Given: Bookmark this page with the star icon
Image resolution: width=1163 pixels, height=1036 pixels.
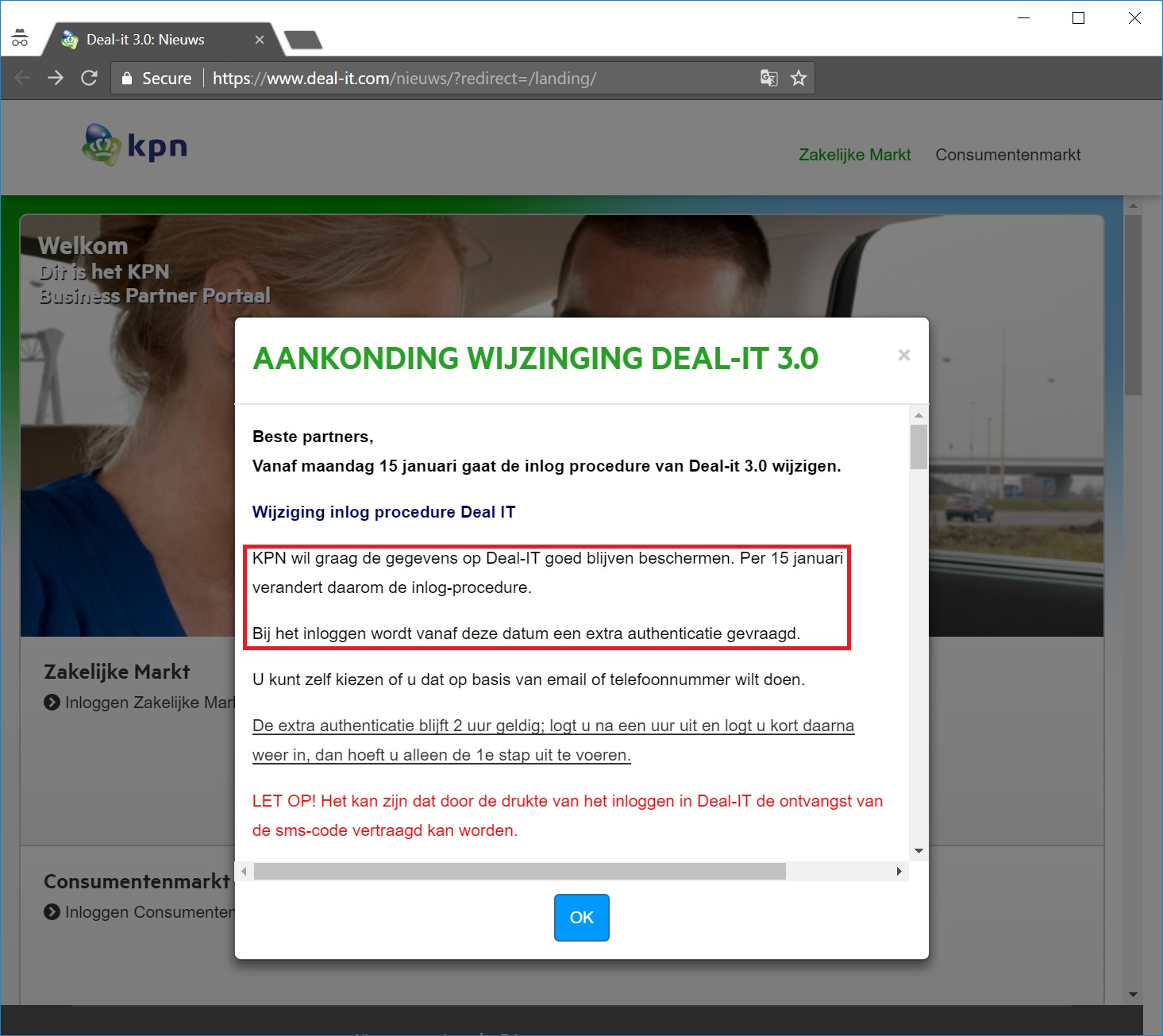Looking at the screenshot, I should [x=799, y=78].
